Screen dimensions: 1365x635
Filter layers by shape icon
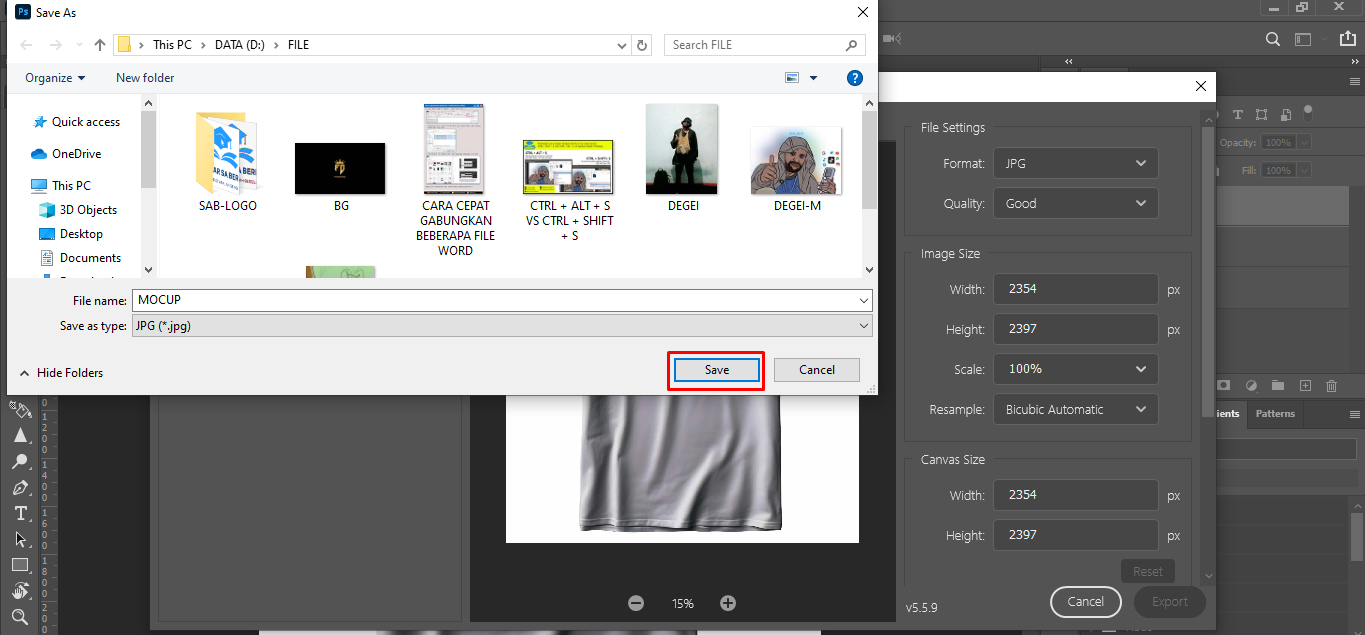tap(1262, 115)
